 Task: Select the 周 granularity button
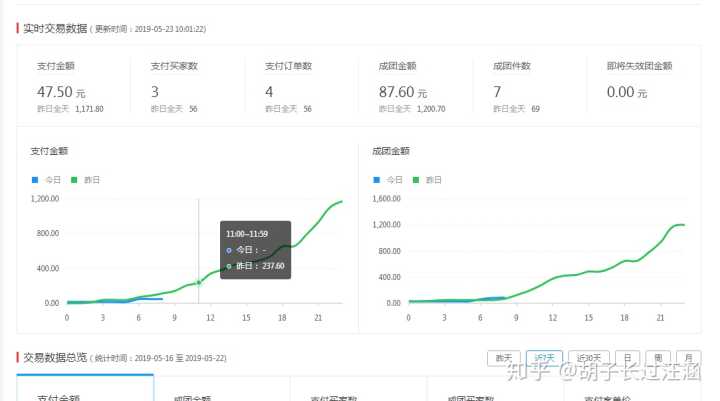[x=657, y=357]
